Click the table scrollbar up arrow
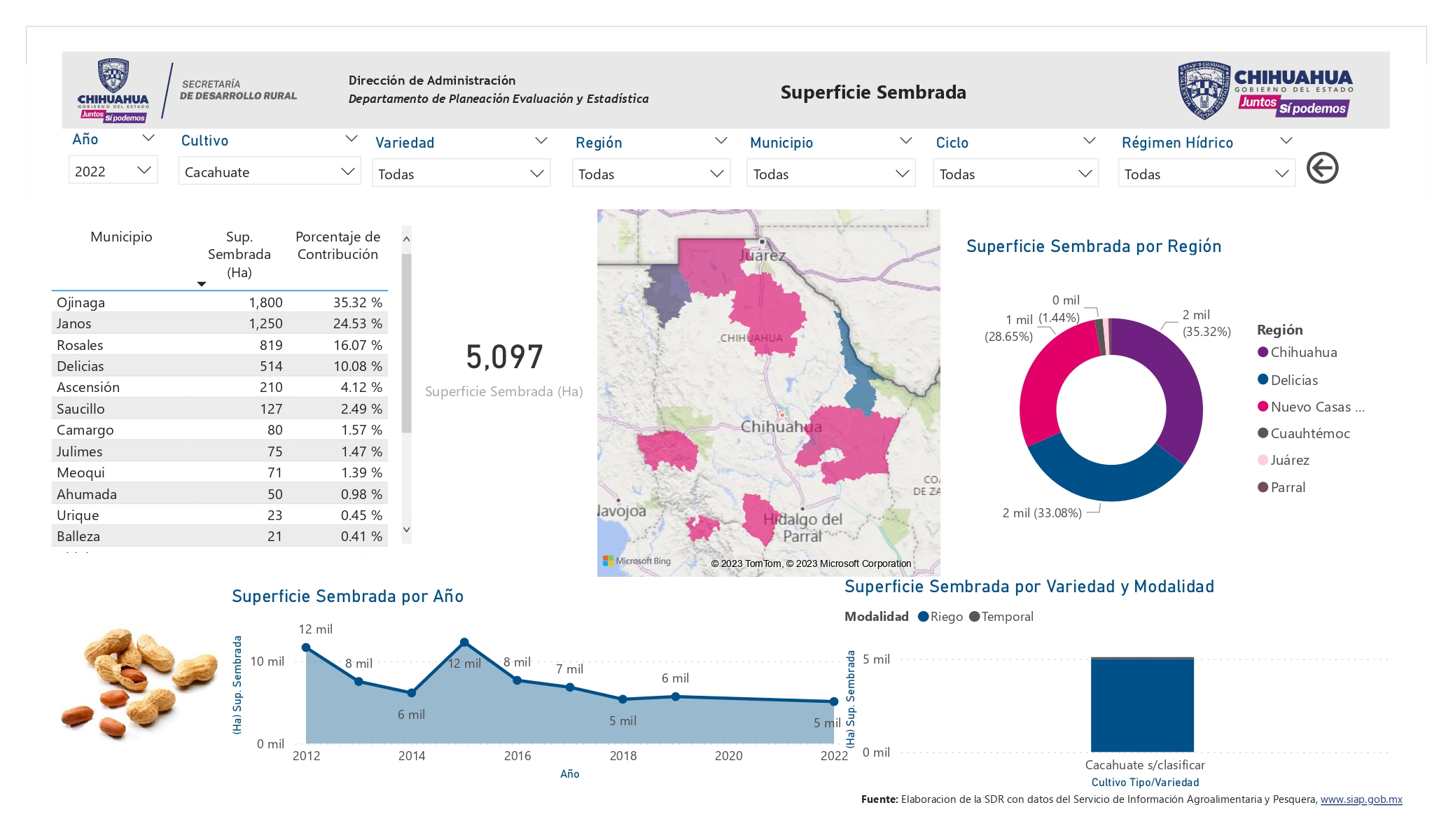 406,239
